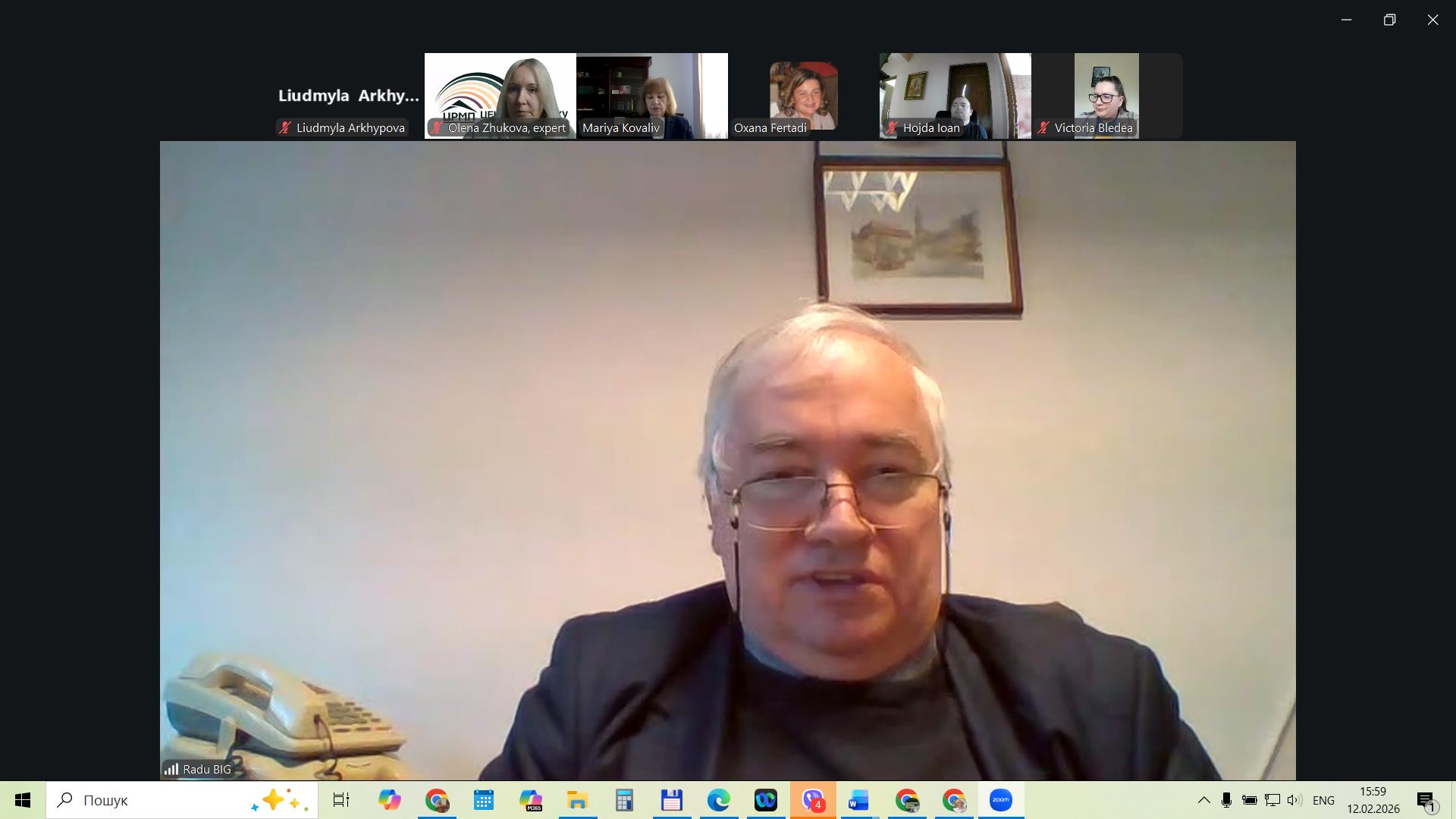
Task: Open Webex app from the taskbar
Action: [766, 800]
